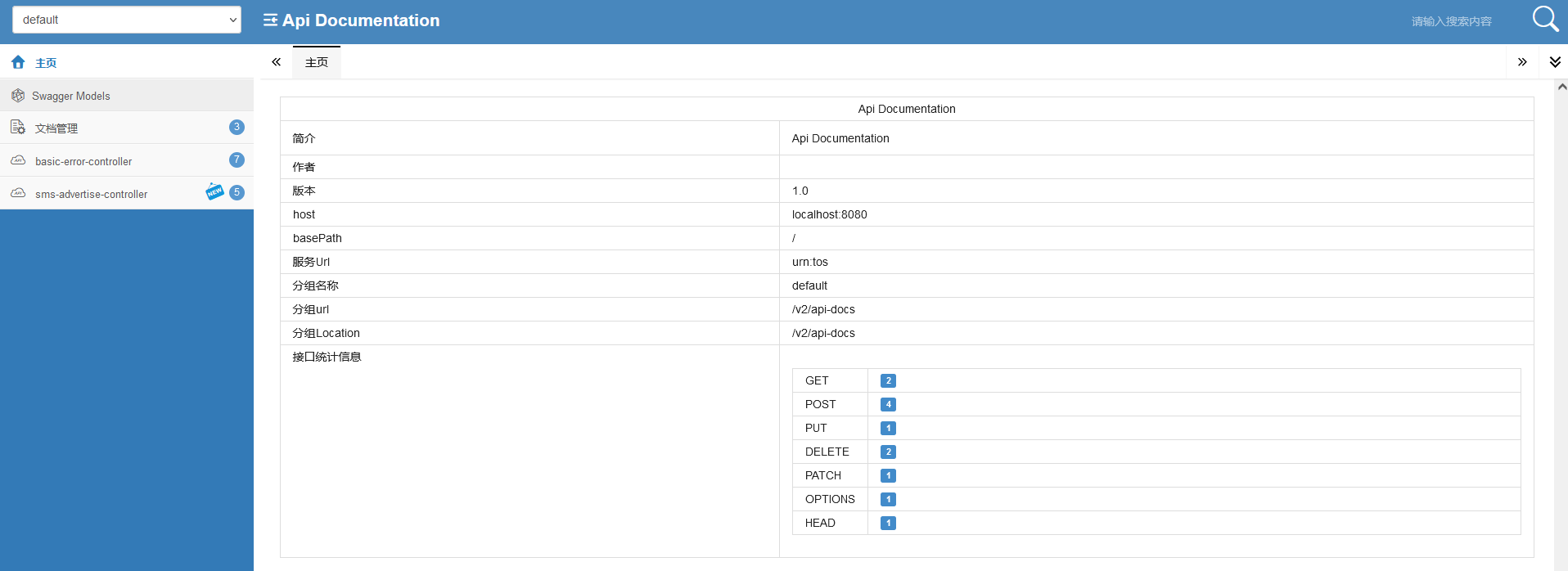
Task: Click the search magnifier icon
Action: [1545, 19]
